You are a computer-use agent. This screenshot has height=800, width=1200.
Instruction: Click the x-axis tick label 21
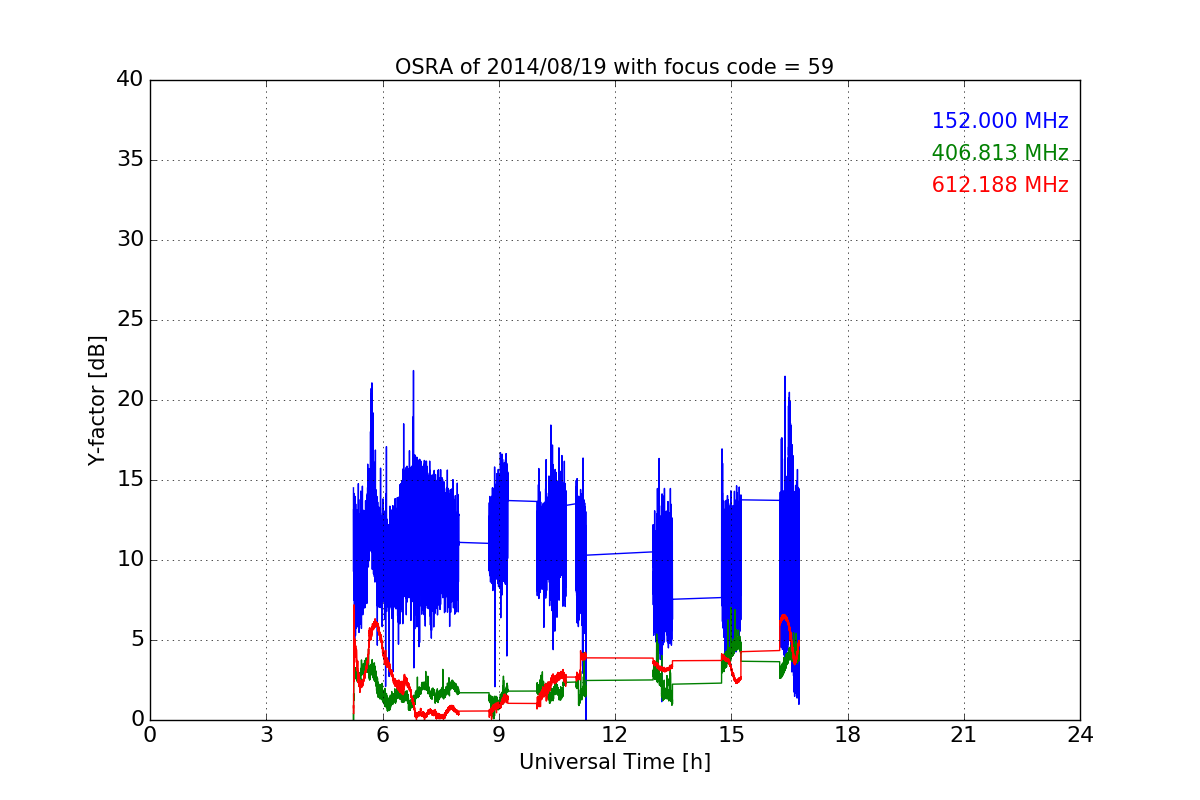coord(963,735)
